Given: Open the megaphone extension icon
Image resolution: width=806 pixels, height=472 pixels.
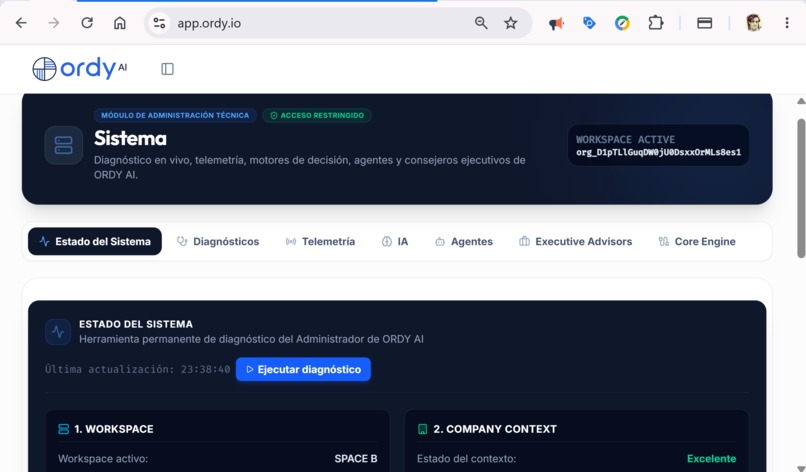Looking at the screenshot, I should point(556,23).
